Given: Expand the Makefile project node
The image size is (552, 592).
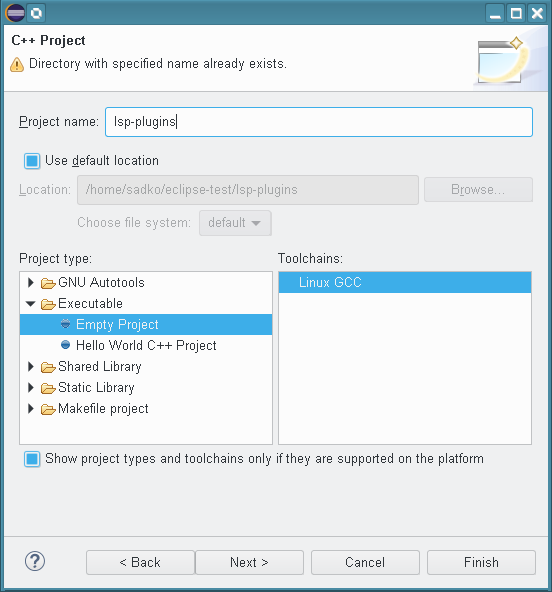Looking at the screenshot, I should [x=31, y=409].
